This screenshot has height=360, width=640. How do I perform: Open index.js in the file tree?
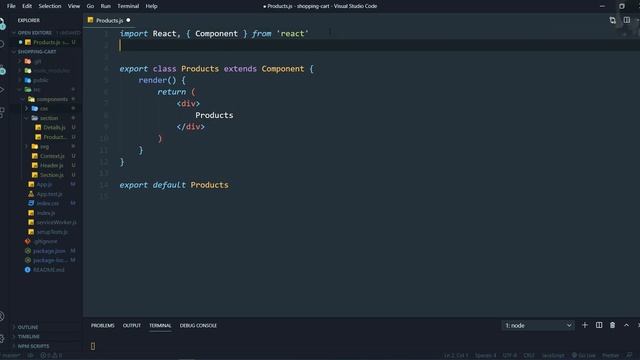click(46, 213)
